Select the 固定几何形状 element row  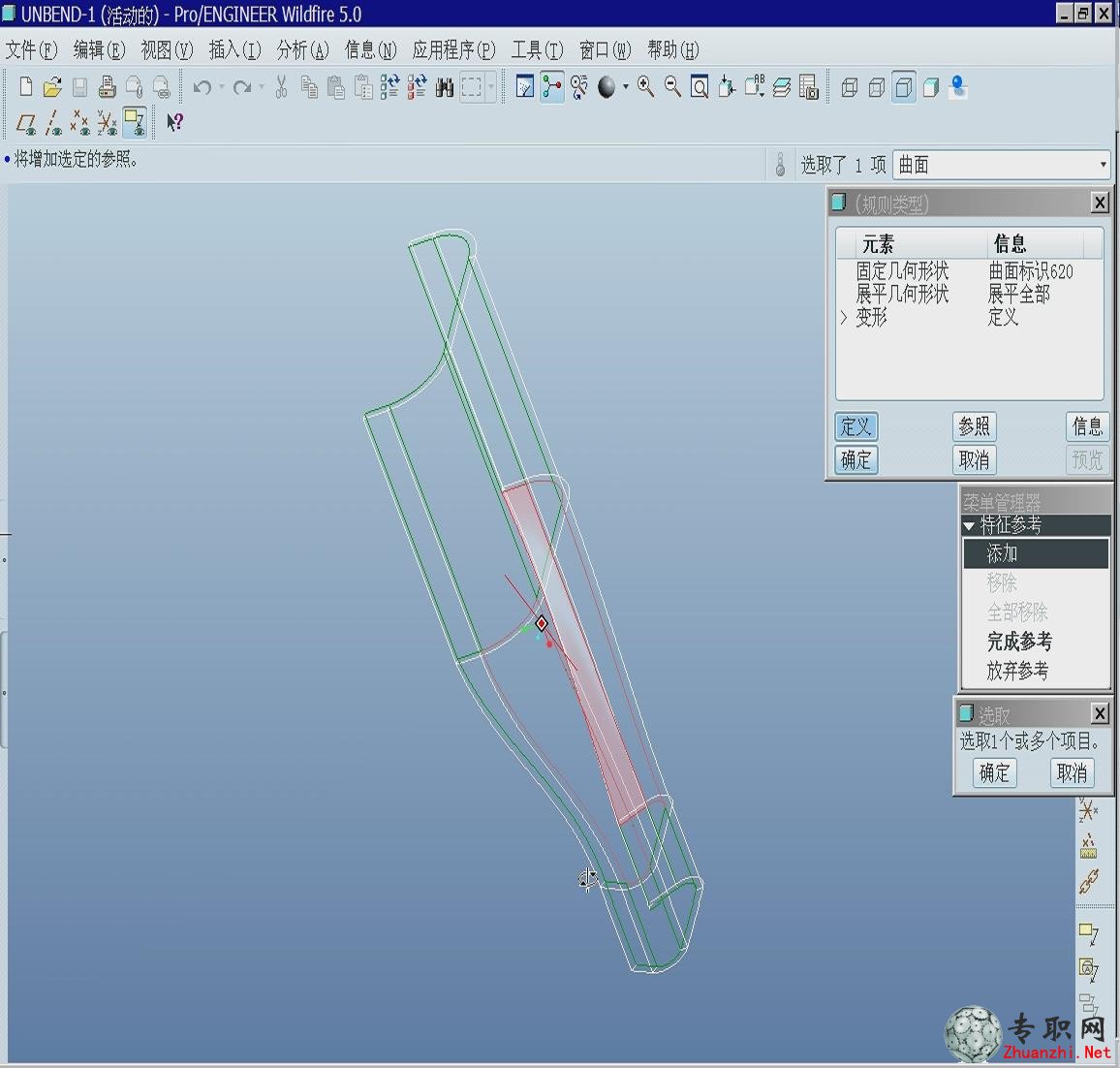click(969, 271)
